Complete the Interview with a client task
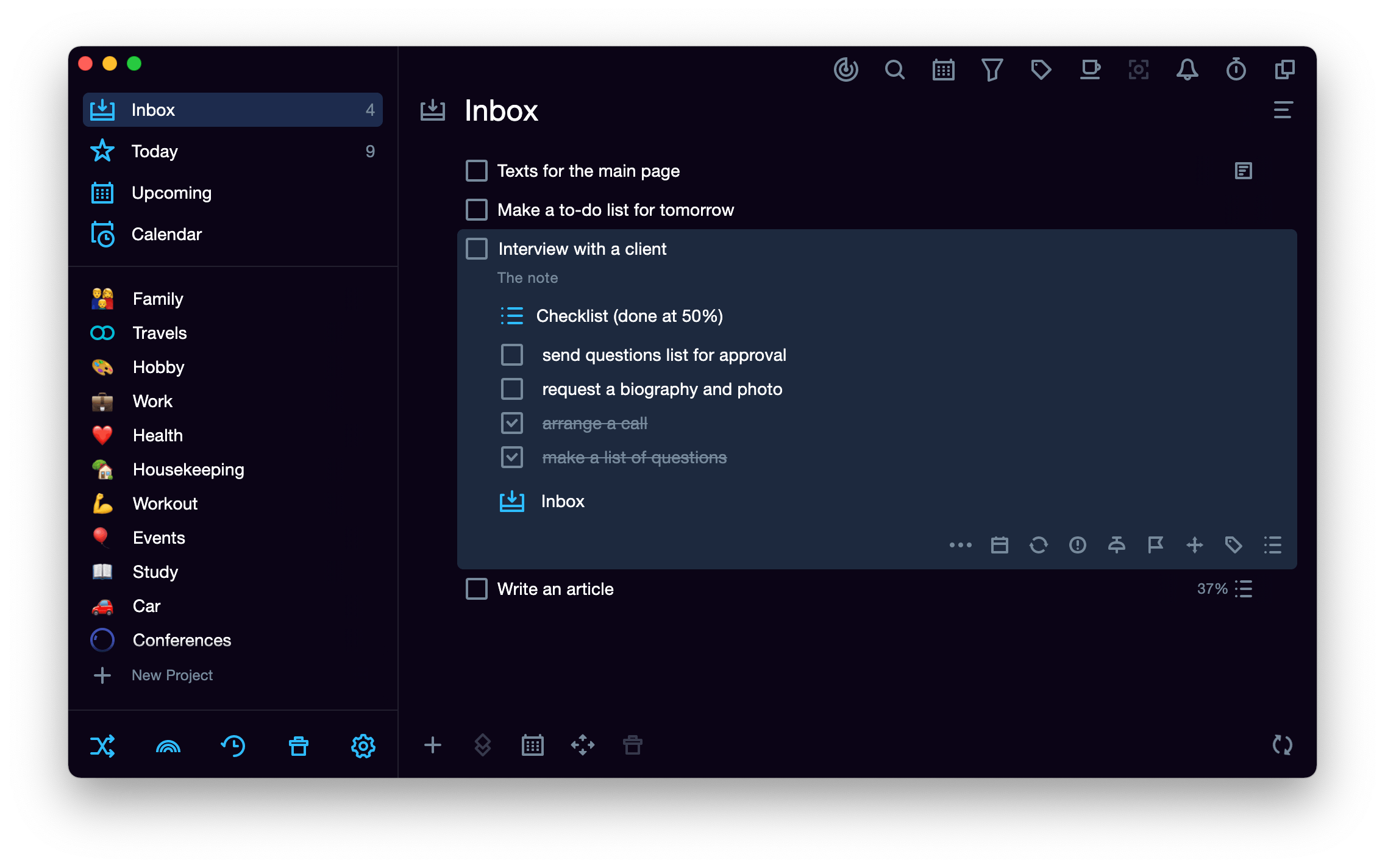Image resolution: width=1385 pixels, height=868 pixels. click(477, 249)
